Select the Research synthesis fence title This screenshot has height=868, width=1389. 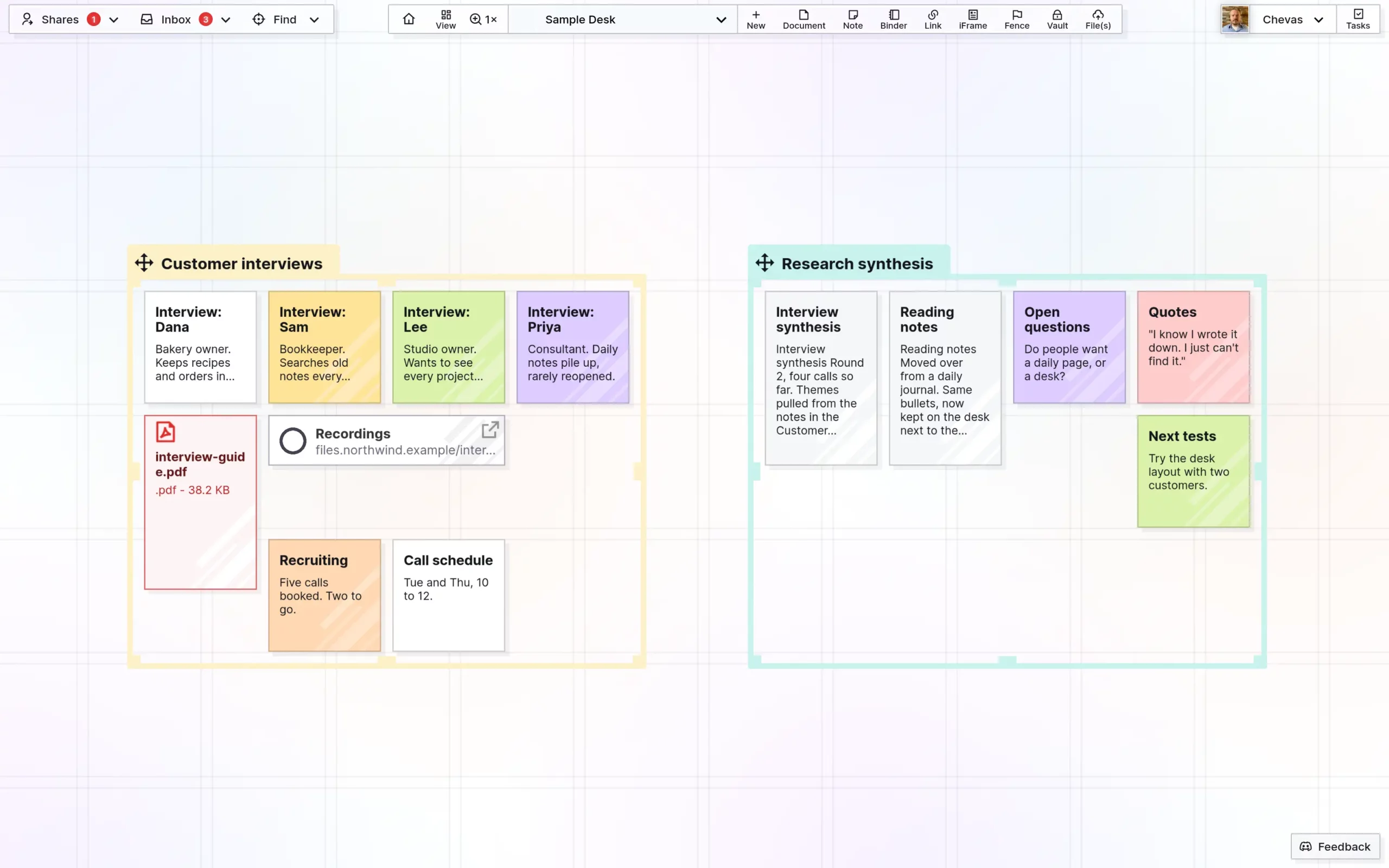pos(857,264)
